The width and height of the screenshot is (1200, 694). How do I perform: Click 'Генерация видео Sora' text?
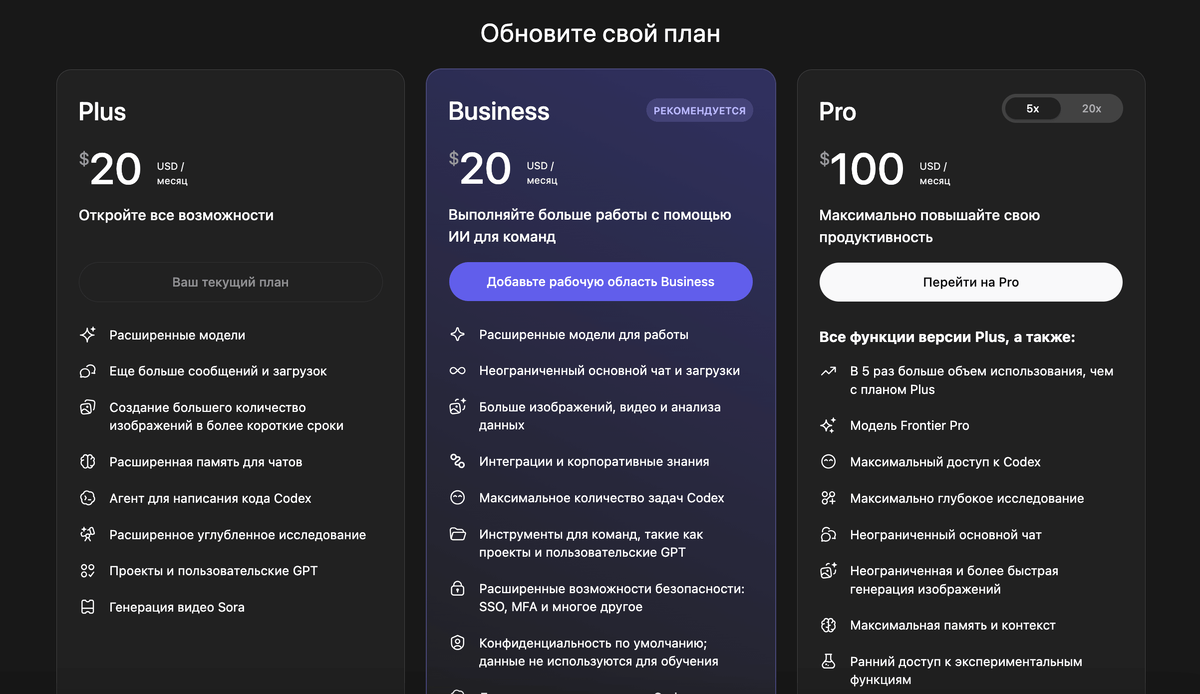177,607
